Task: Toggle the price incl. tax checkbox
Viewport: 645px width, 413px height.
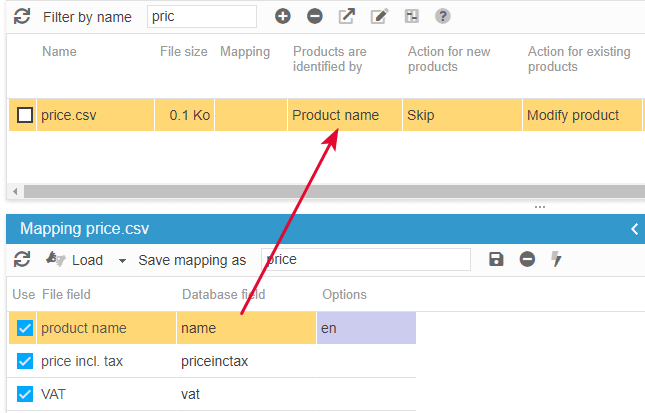Action: click(25, 361)
